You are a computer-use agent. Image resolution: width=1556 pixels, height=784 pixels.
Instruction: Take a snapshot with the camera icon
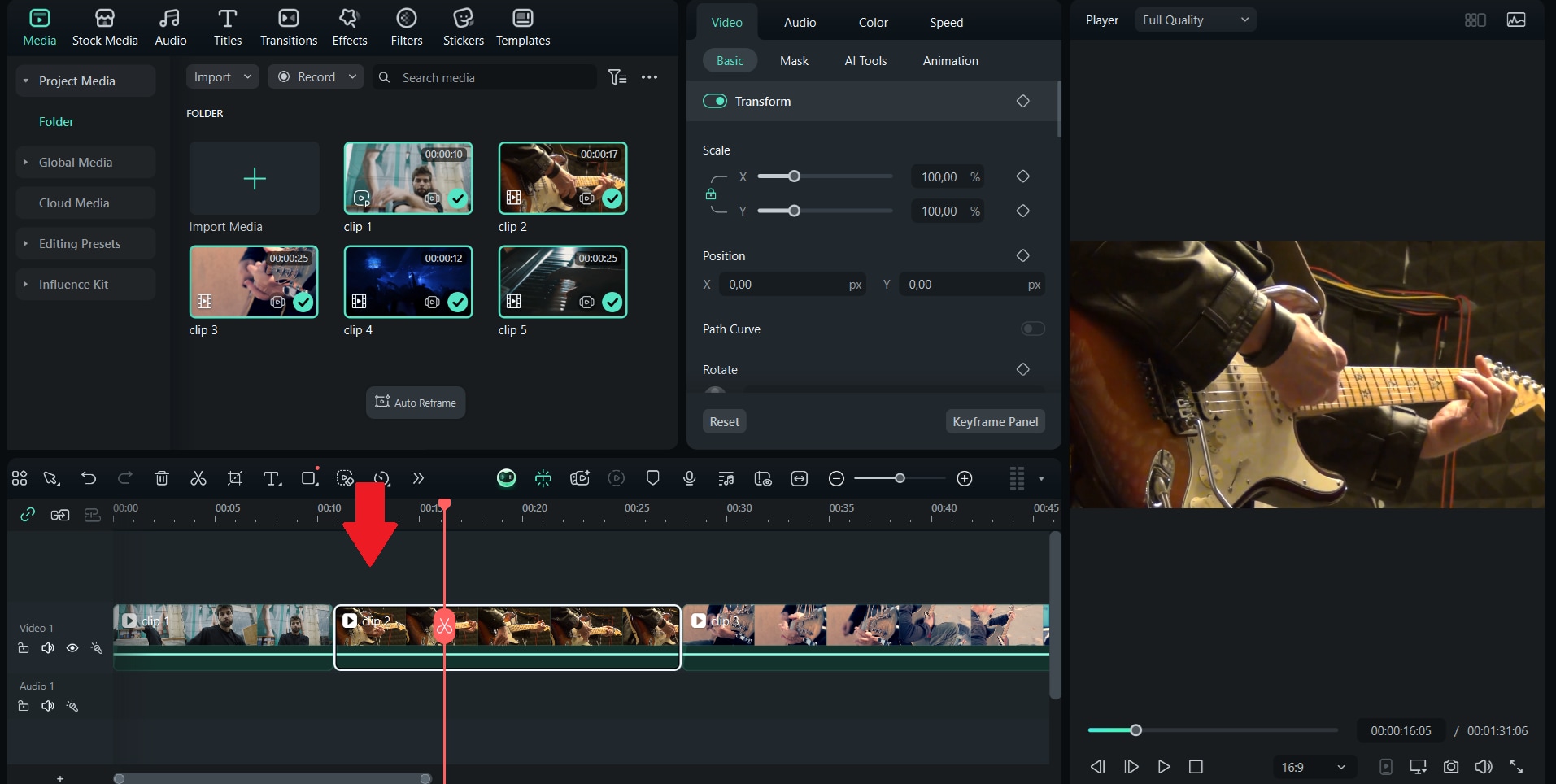pos(1451,766)
